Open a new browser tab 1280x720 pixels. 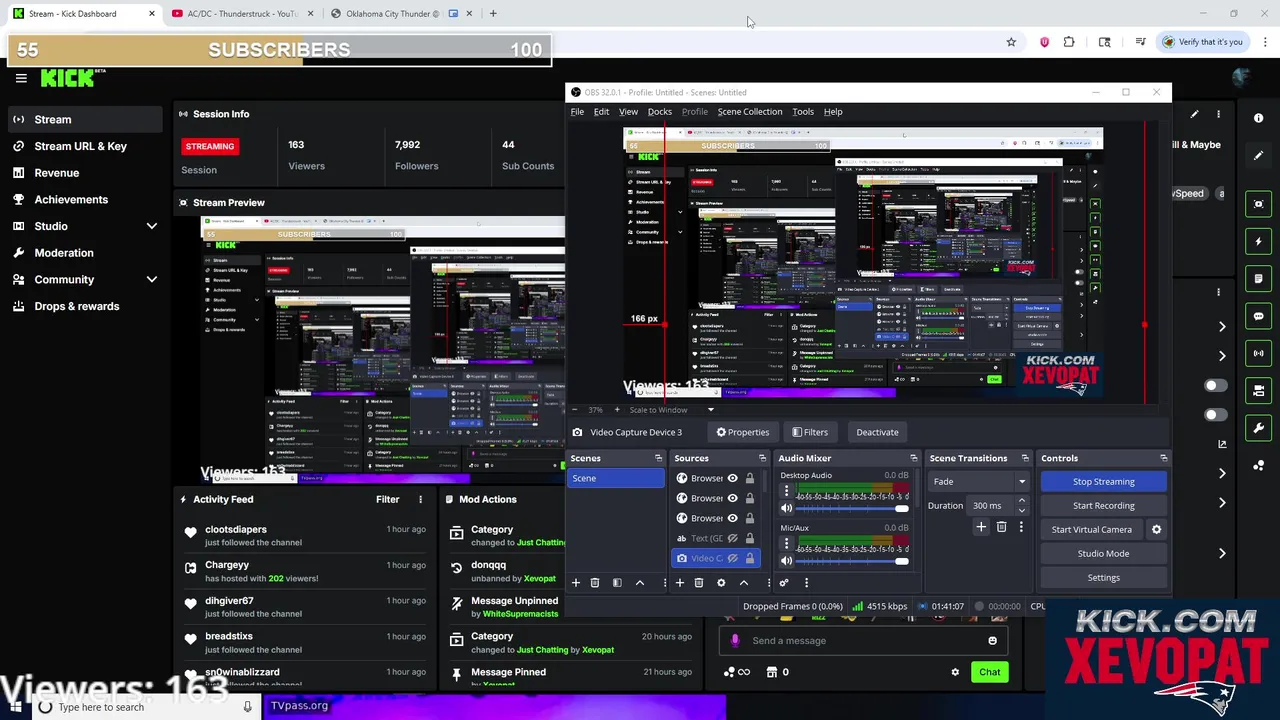point(493,14)
